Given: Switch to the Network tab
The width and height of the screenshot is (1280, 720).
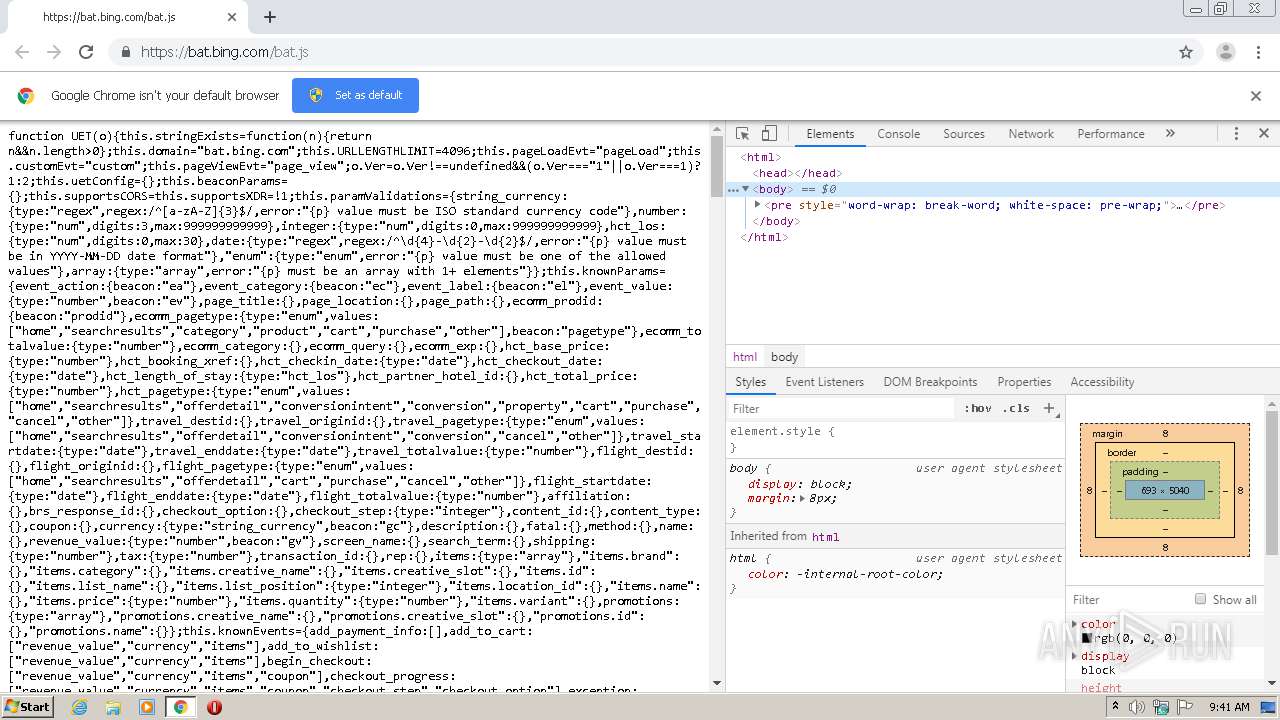Looking at the screenshot, I should [1031, 134].
